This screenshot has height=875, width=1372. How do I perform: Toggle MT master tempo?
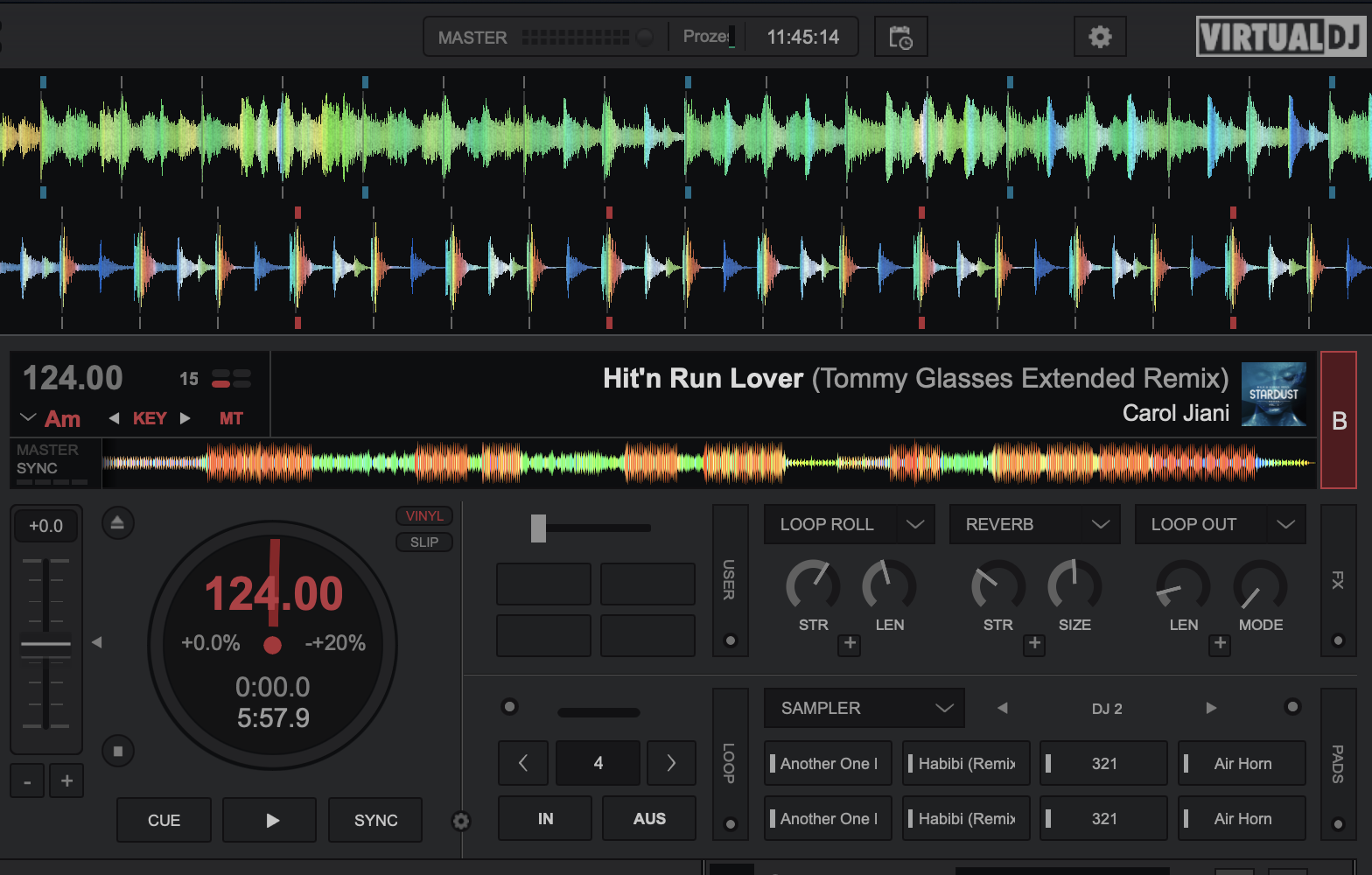[x=231, y=418]
